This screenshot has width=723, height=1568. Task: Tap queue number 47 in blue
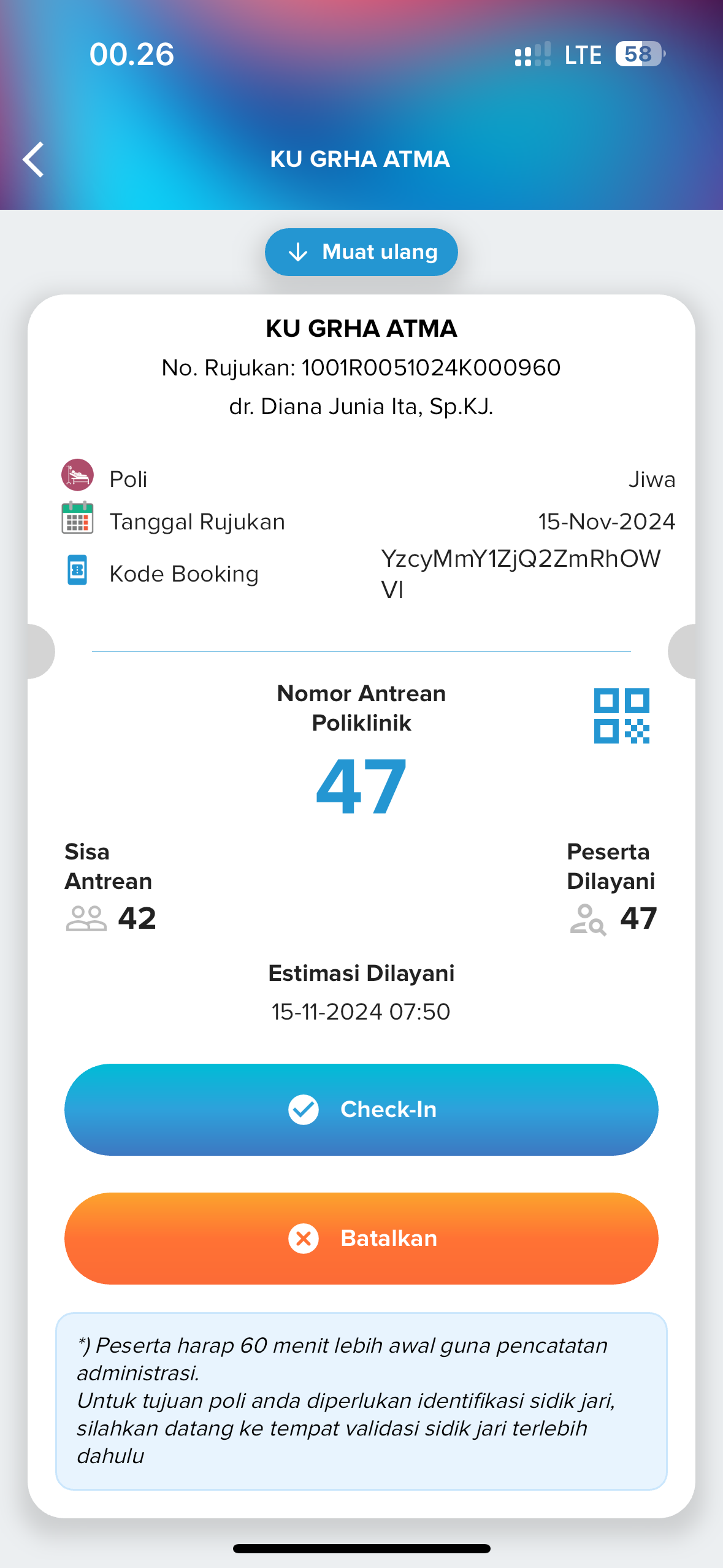[x=361, y=786]
